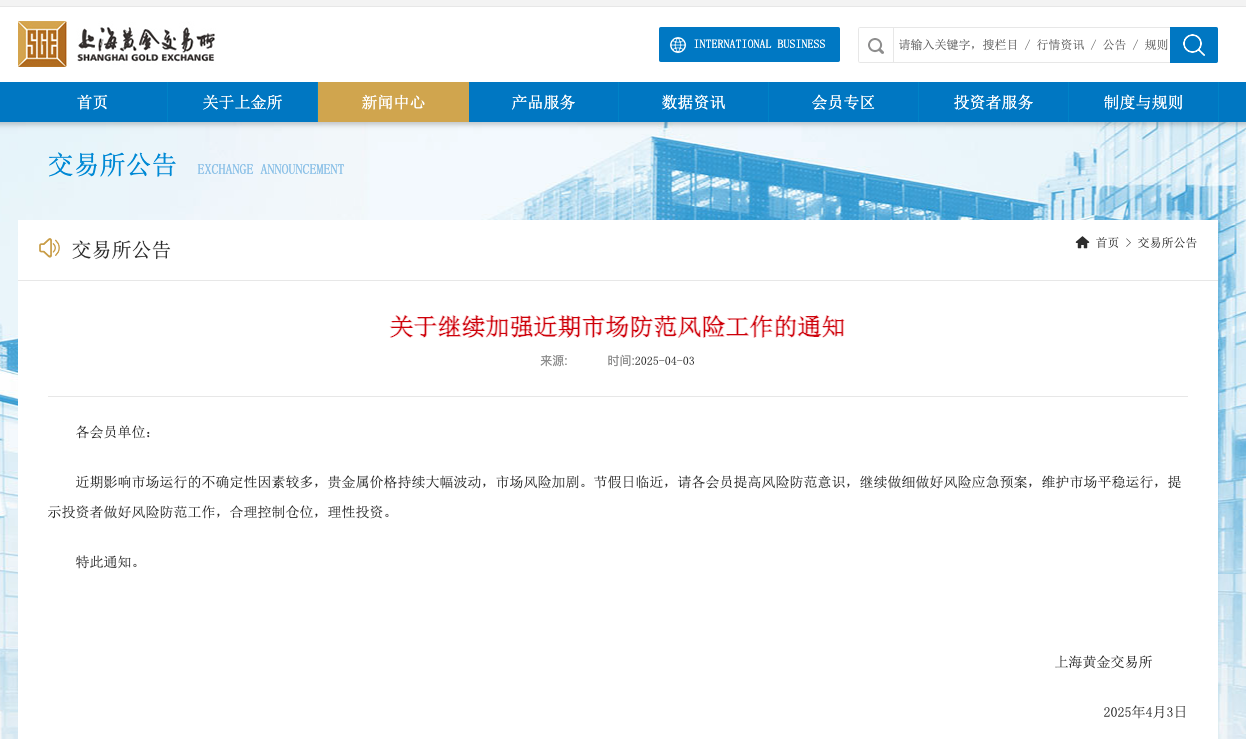Image resolution: width=1246 pixels, height=739 pixels.
Task: Click the home icon in breadcrumb
Action: click(1082, 243)
